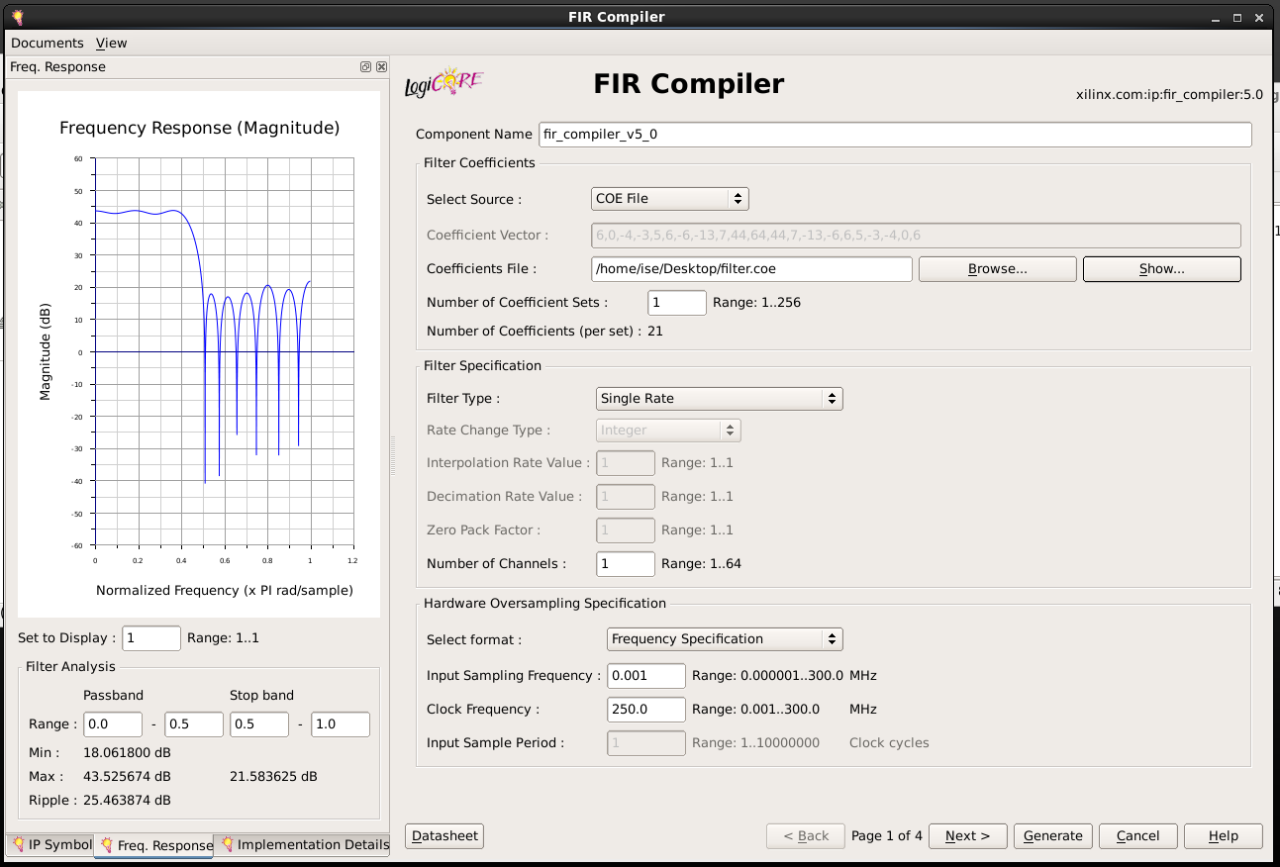Click 'Number of Coefficients (per set) : 21' text
This screenshot has height=867, width=1280.
[x=545, y=331]
